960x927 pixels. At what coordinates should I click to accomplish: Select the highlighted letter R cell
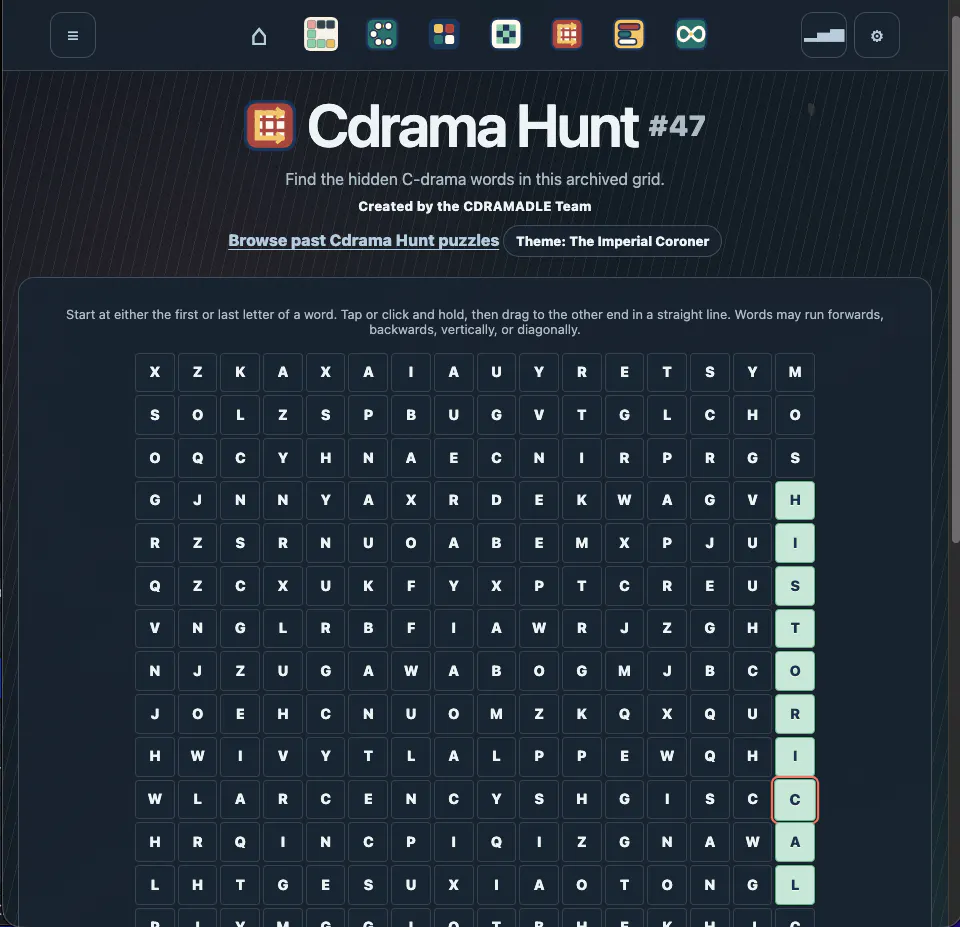(x=795, y=714)
